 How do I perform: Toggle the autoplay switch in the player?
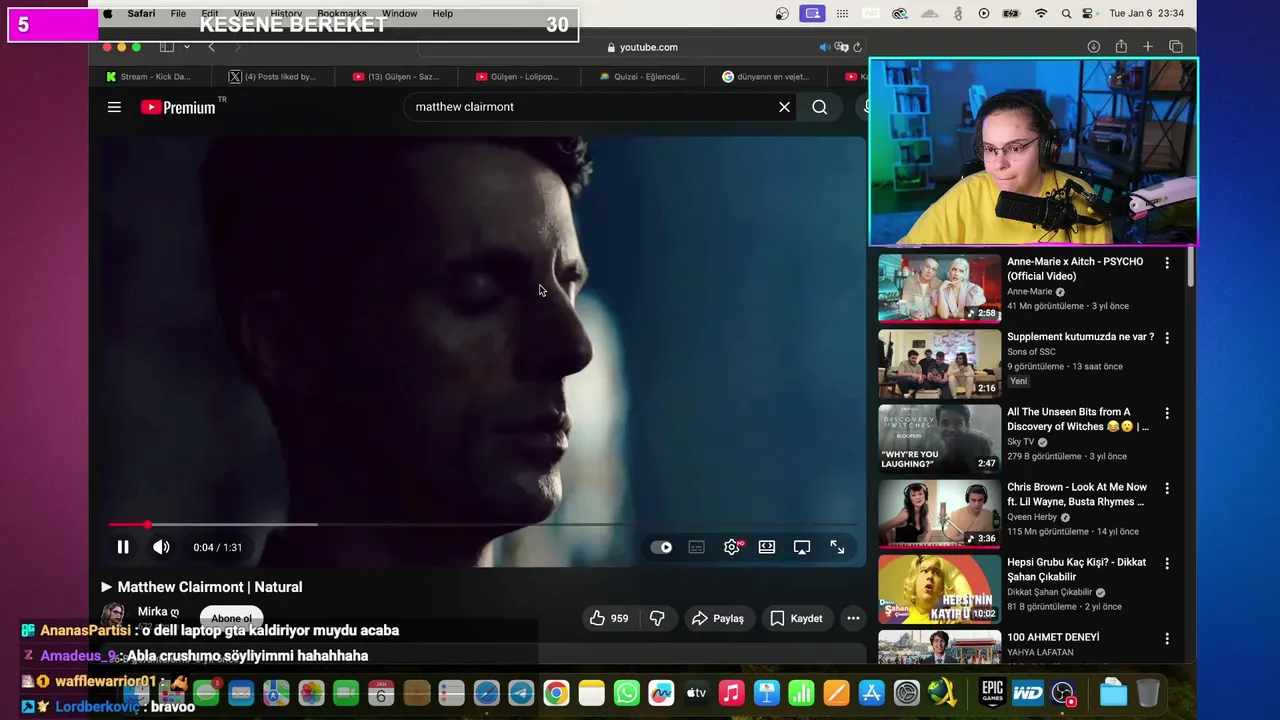[661, 547]
